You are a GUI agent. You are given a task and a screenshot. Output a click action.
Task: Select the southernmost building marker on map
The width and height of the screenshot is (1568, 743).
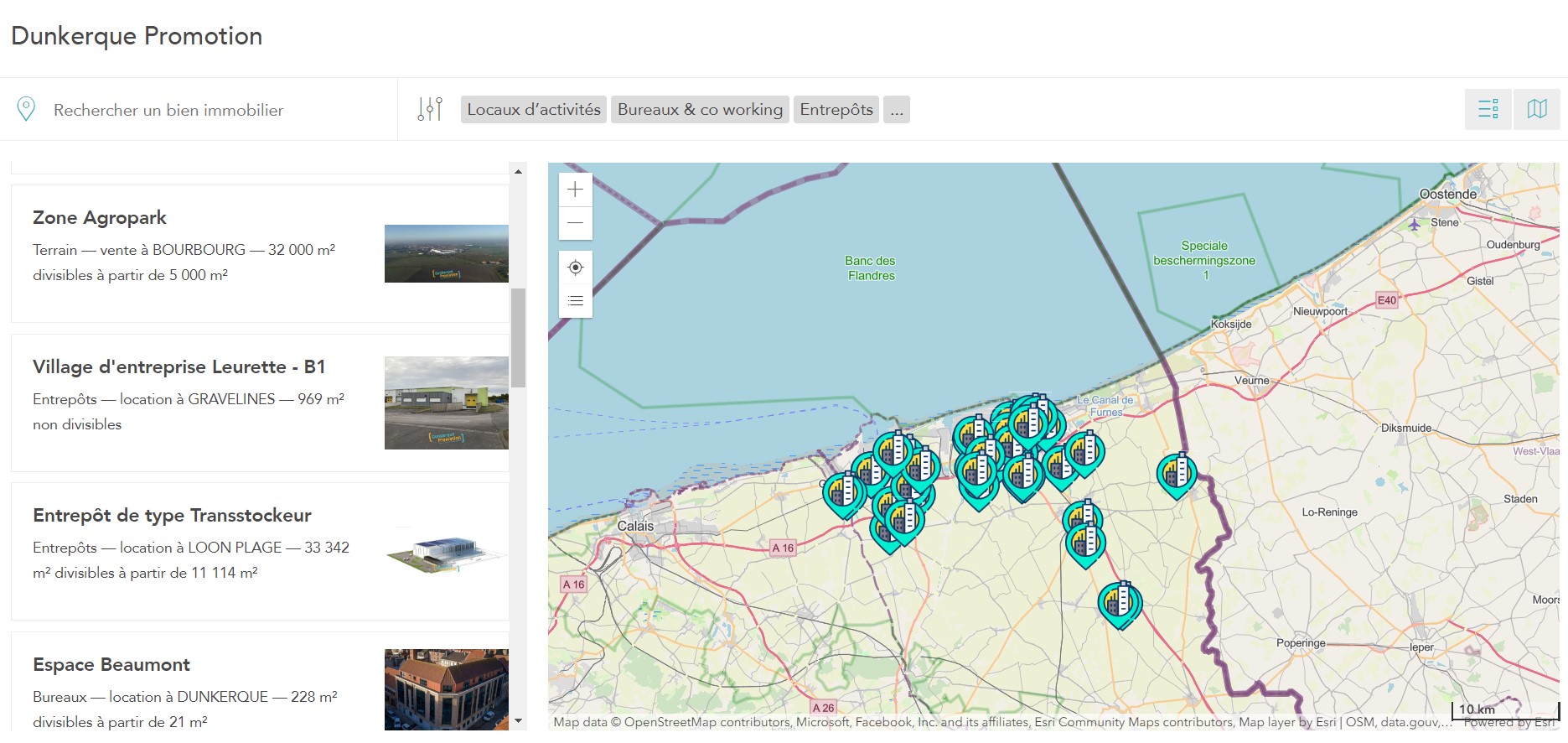pyautogui.click(x=1119, y=602)
